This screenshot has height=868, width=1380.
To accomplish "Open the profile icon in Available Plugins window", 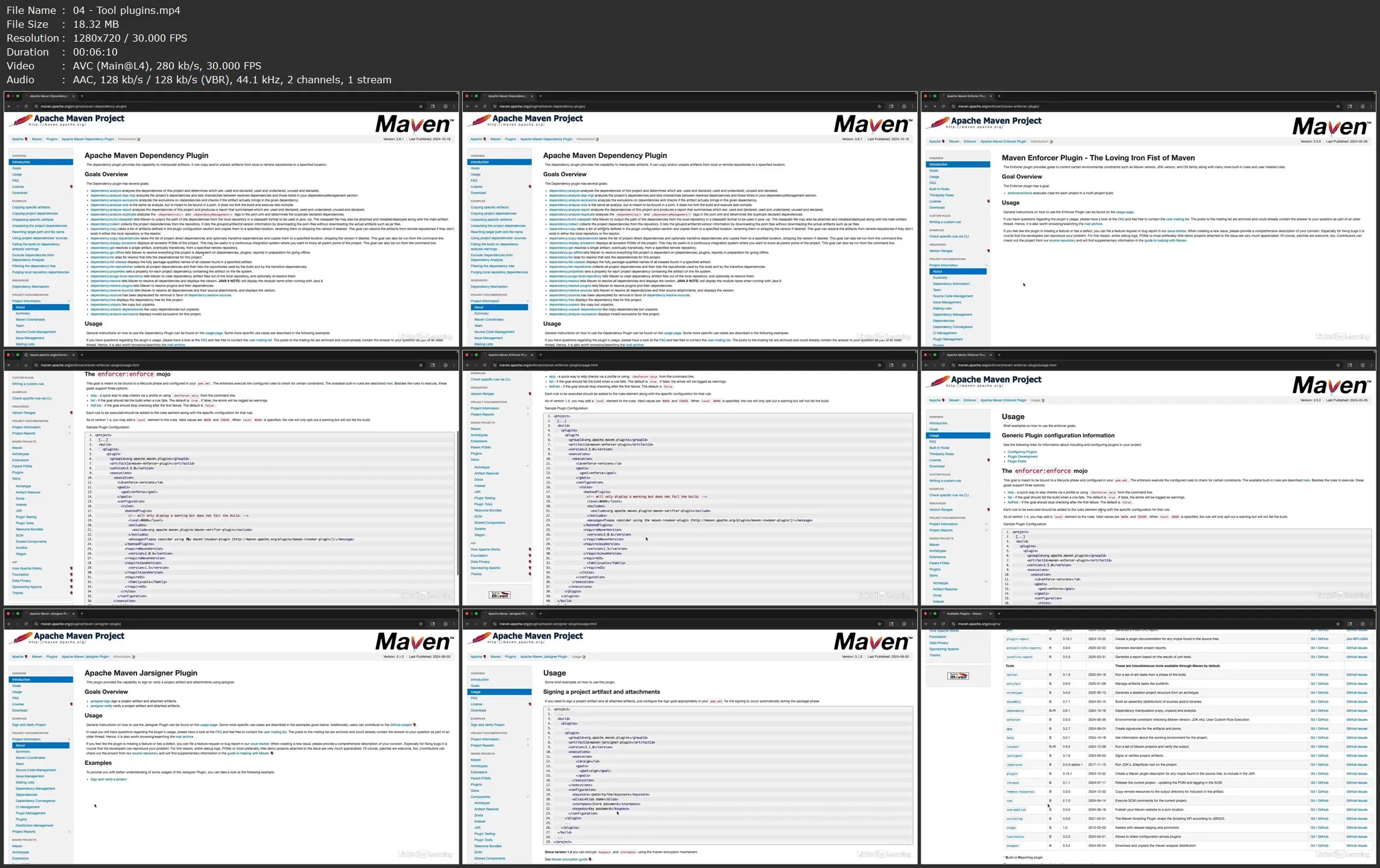I will pos(1363,624).
